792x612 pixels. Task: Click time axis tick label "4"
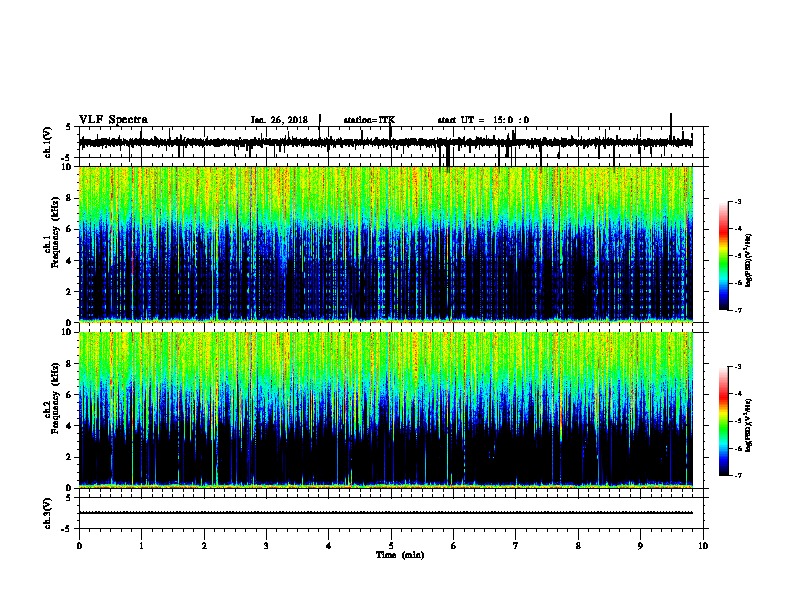329,546
